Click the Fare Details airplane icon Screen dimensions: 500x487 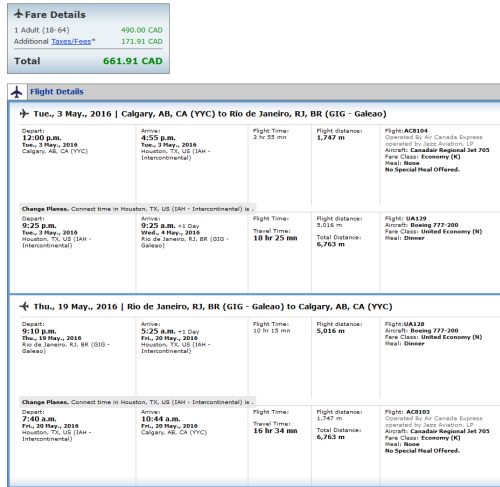pyautogui.click(x=19, y=14)
